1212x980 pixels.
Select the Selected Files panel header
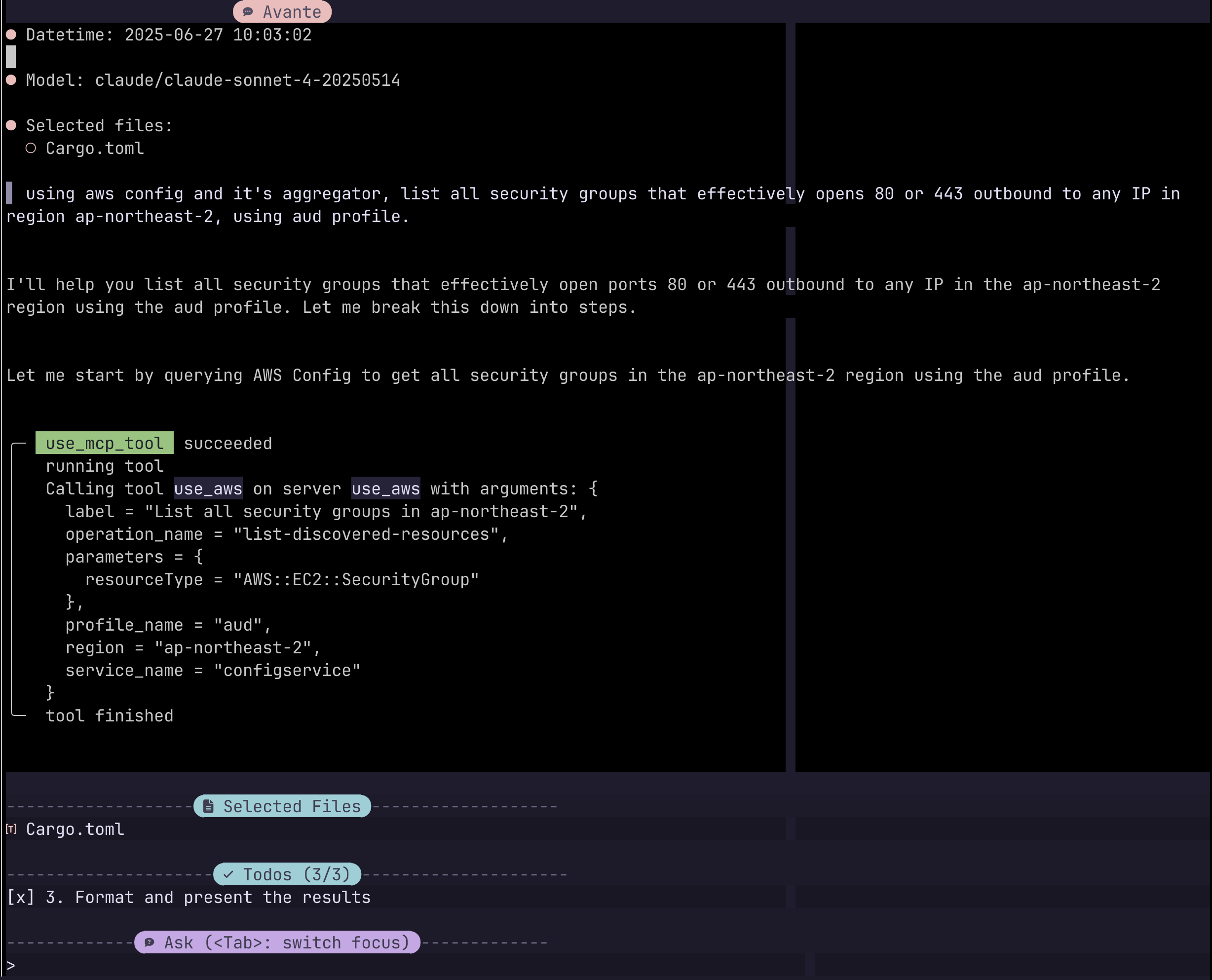coord(291,806)
